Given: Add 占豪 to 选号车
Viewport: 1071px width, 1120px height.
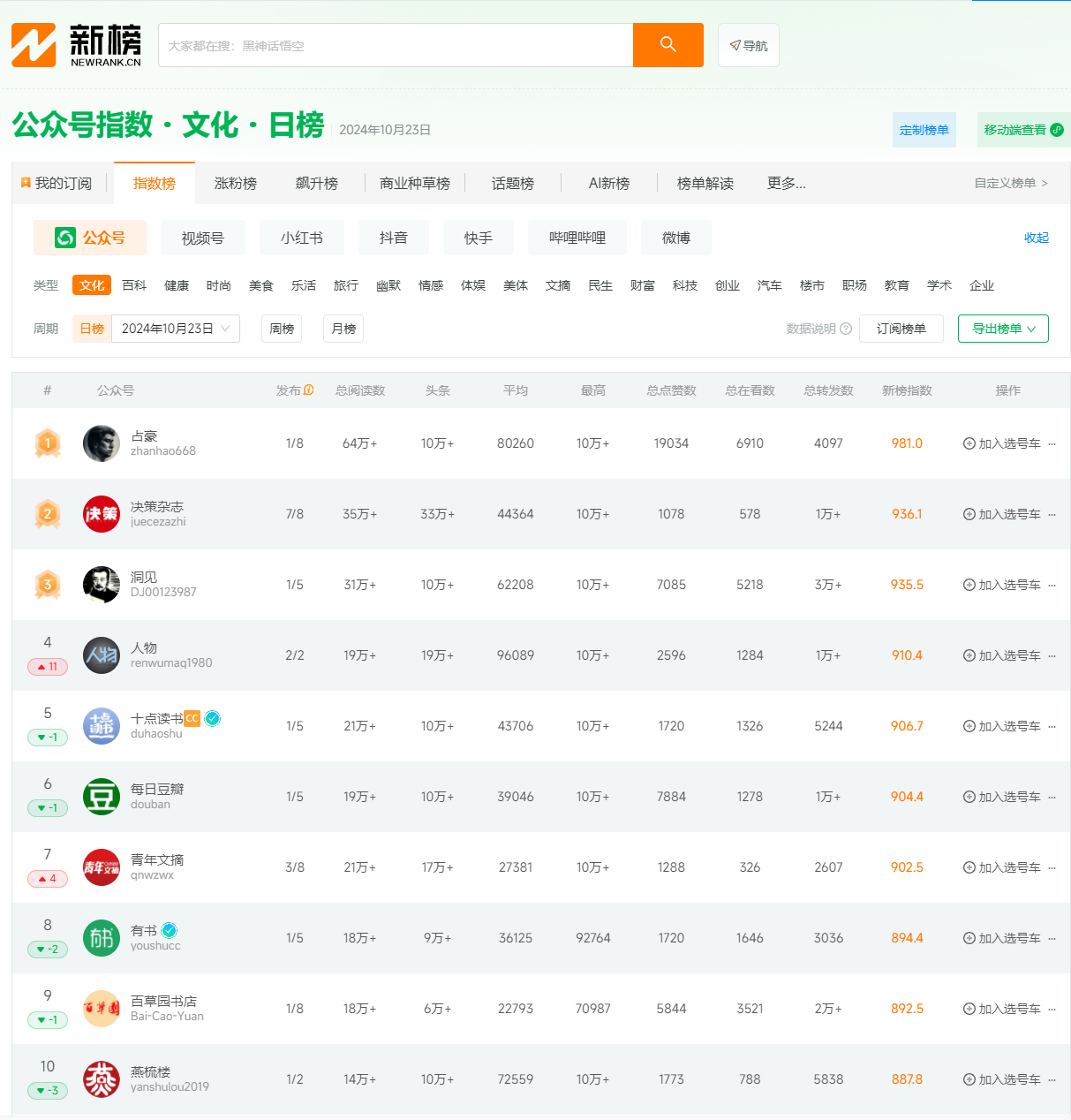Looking at the screenshot, I should (1002, 443).
